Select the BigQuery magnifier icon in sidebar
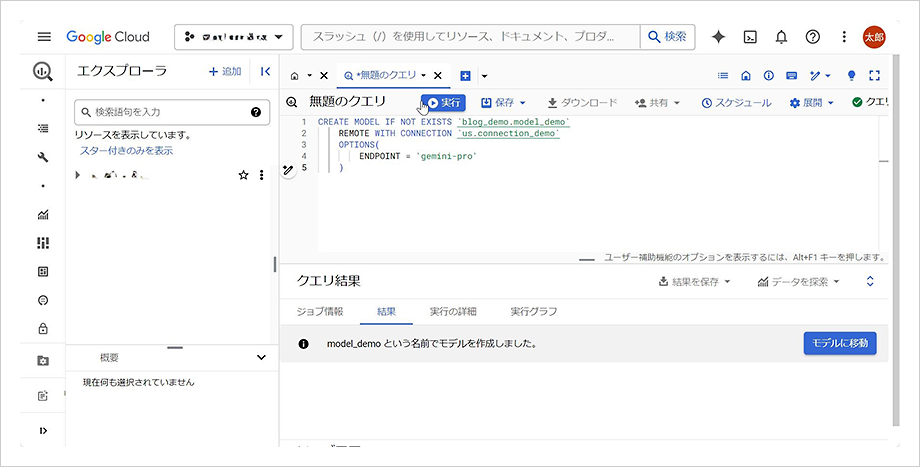Image resolution: width=920 pixels, height=467 pixels. coord(43,71)
